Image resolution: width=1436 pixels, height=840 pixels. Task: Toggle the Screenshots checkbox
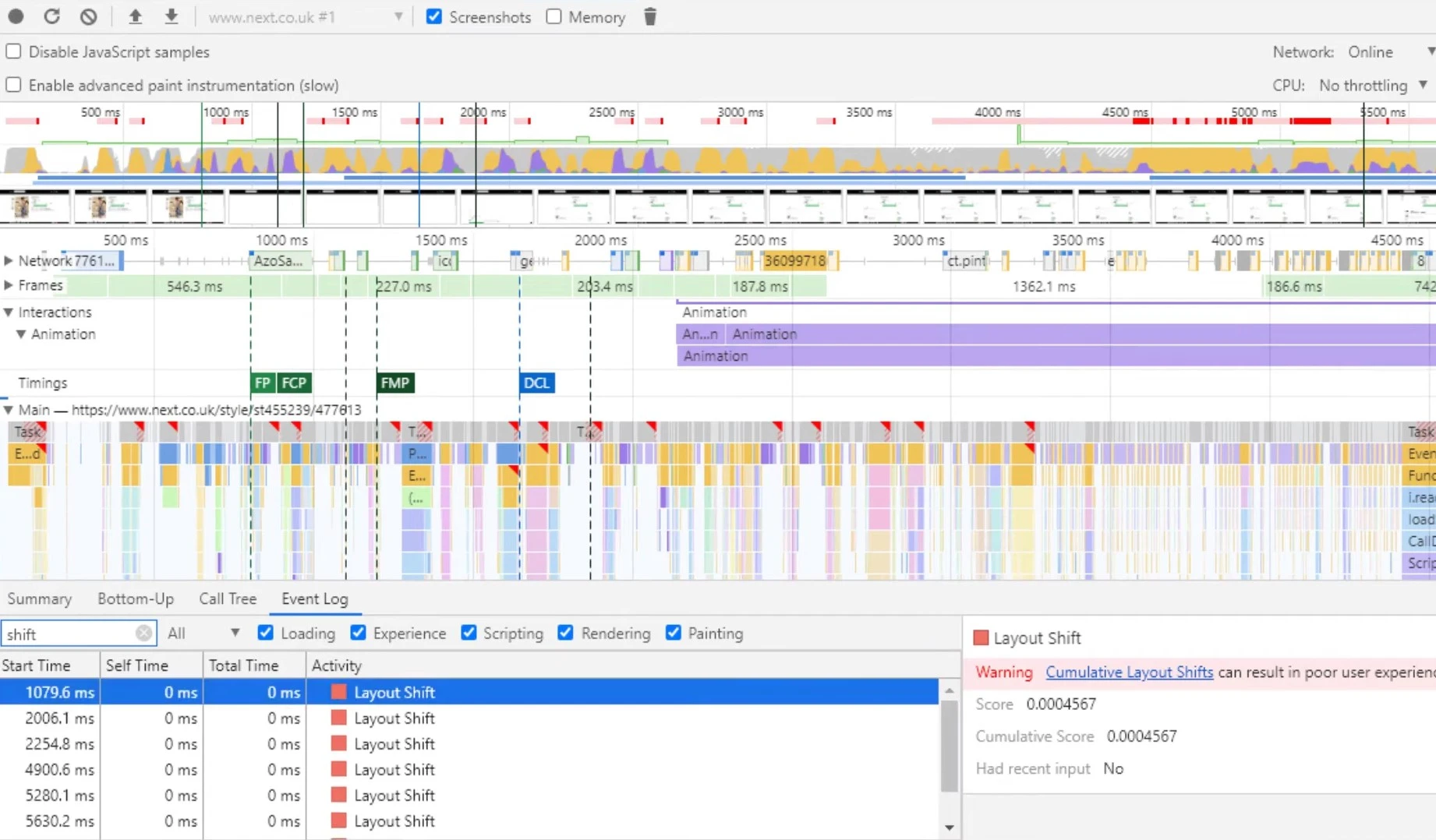pos(434,16)
